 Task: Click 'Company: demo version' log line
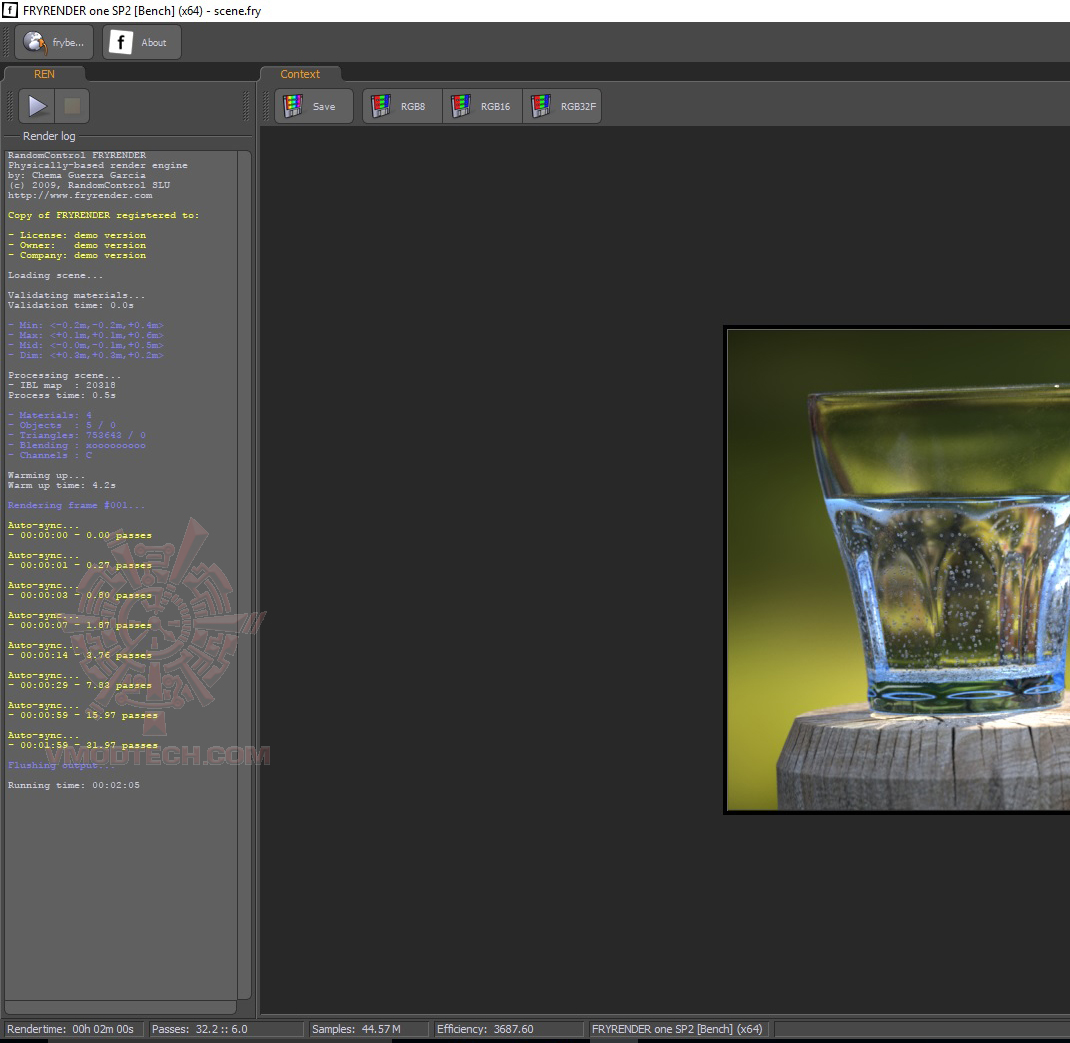[76, 255]
